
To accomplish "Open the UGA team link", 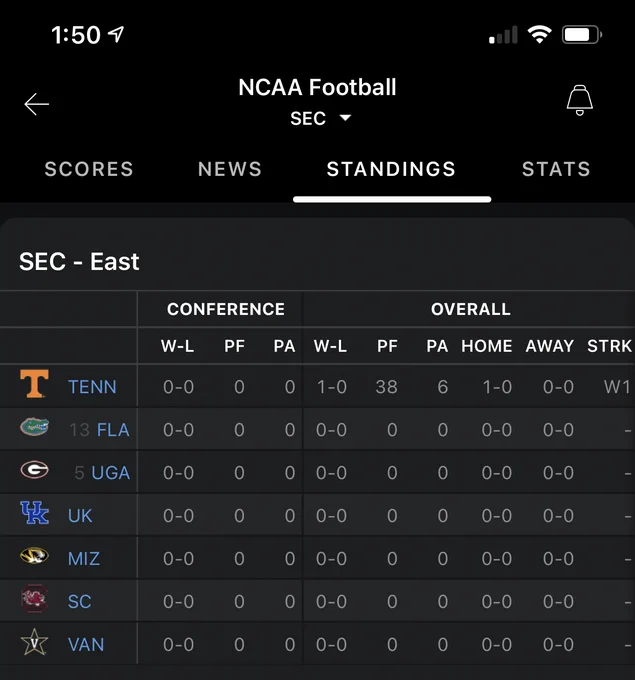I will 111,473.
